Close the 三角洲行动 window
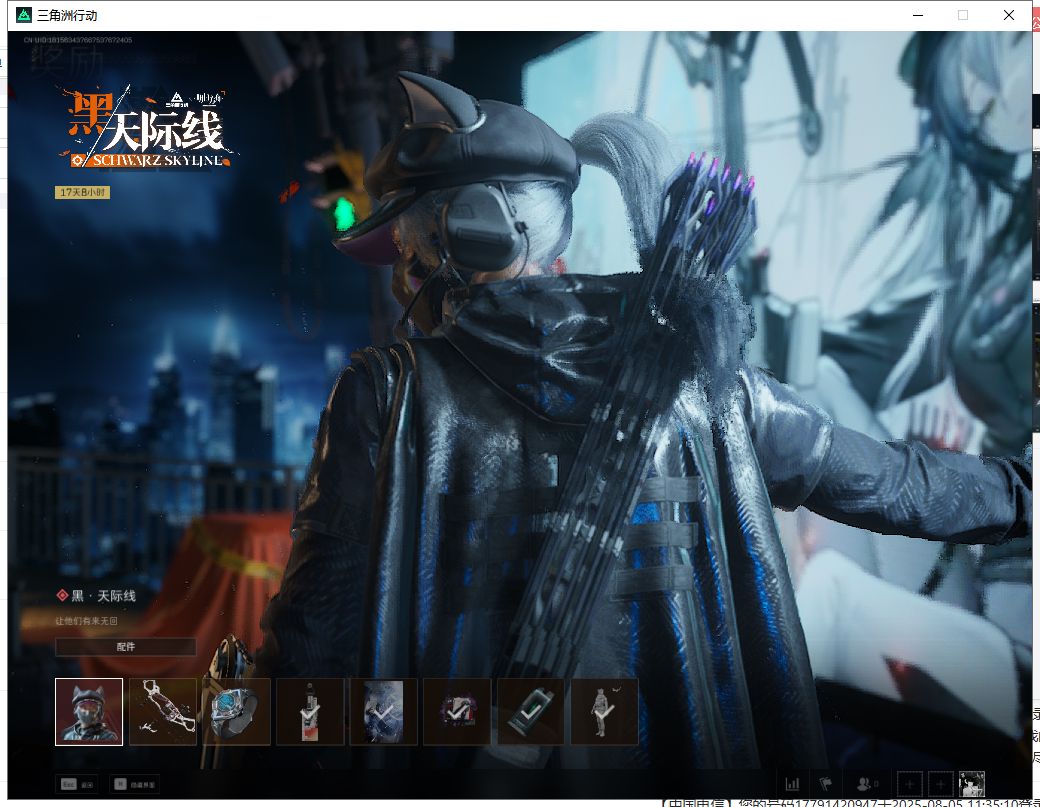The width and height of the screenshot is (1040, 807). pos(1009,15)
